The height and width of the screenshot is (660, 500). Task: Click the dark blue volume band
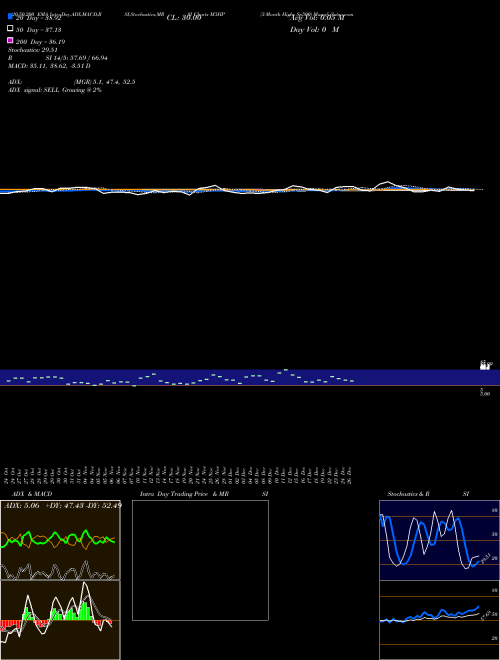point(250,377)
